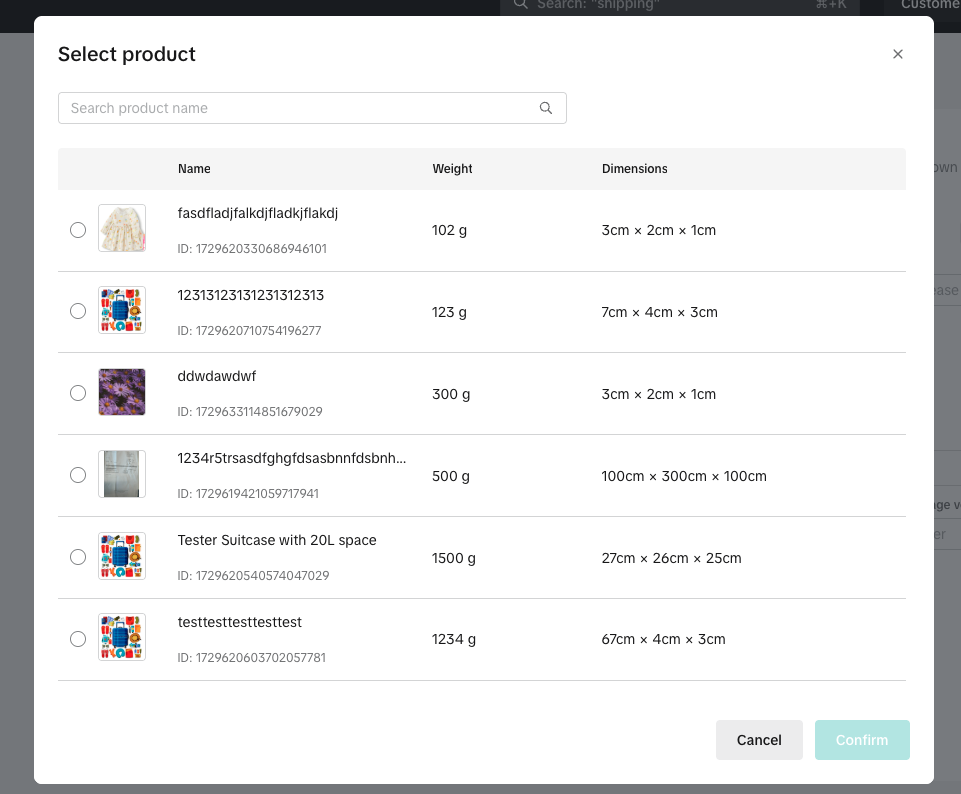Select radio for 500 g product
Image resolution: width=961 pixels, height=794 pixels.
[x=78, y=476]
